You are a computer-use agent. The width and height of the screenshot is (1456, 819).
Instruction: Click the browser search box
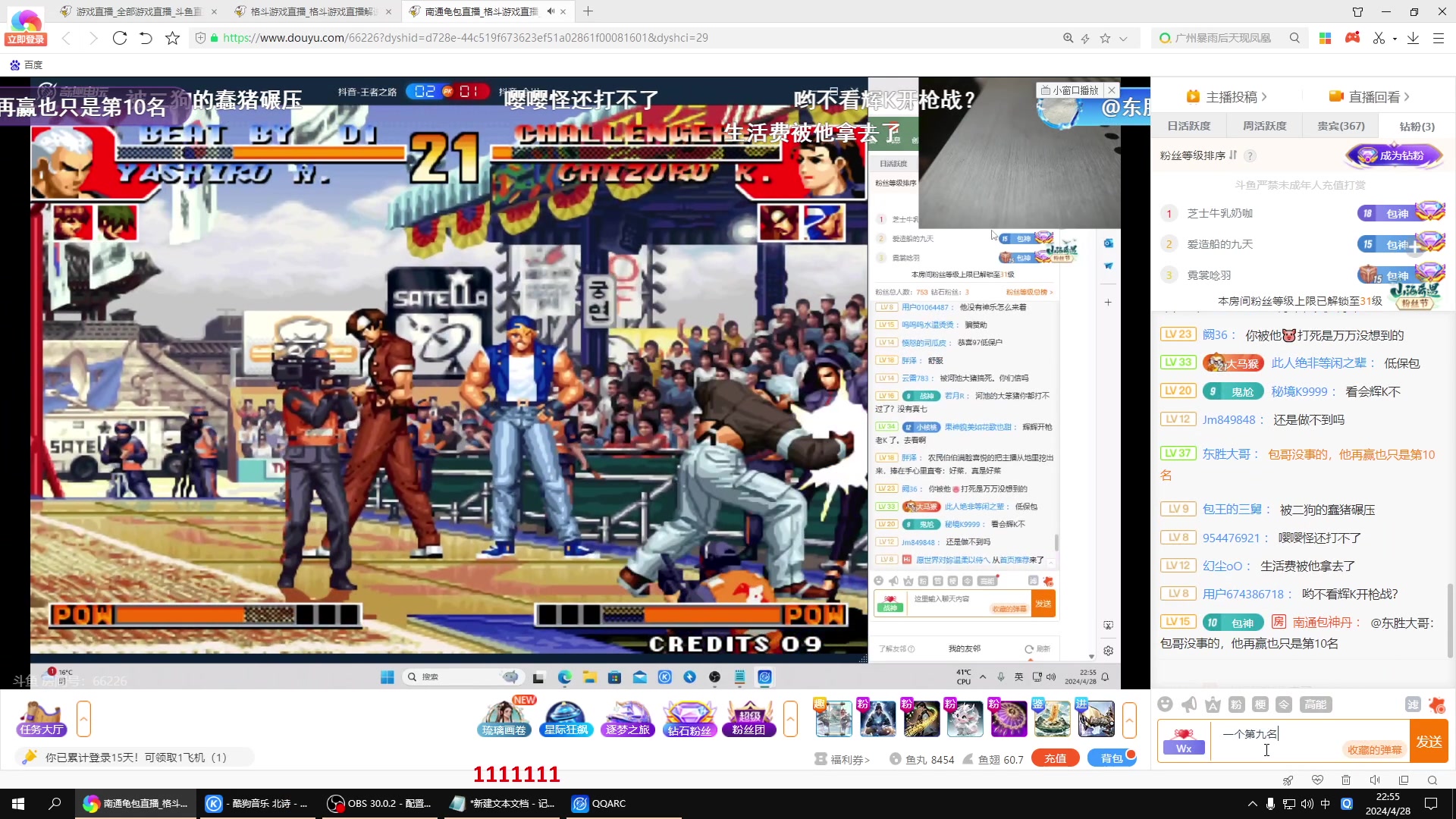pos(1228,38)
